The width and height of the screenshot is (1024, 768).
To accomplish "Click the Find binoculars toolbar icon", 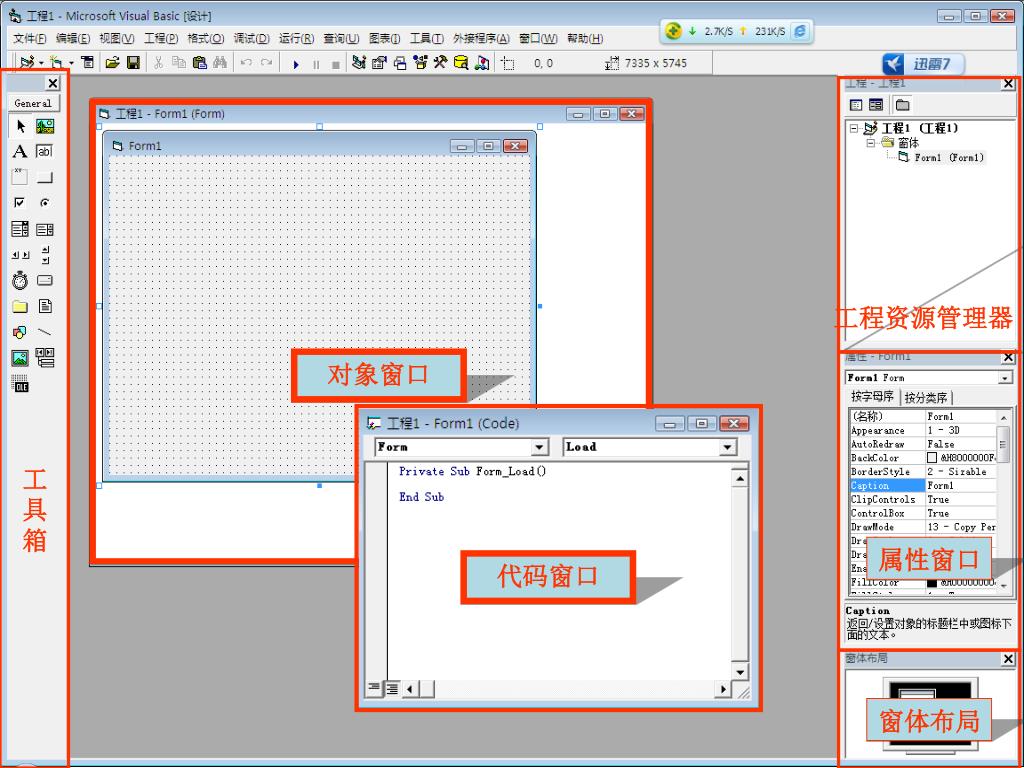I will point(220,63).
